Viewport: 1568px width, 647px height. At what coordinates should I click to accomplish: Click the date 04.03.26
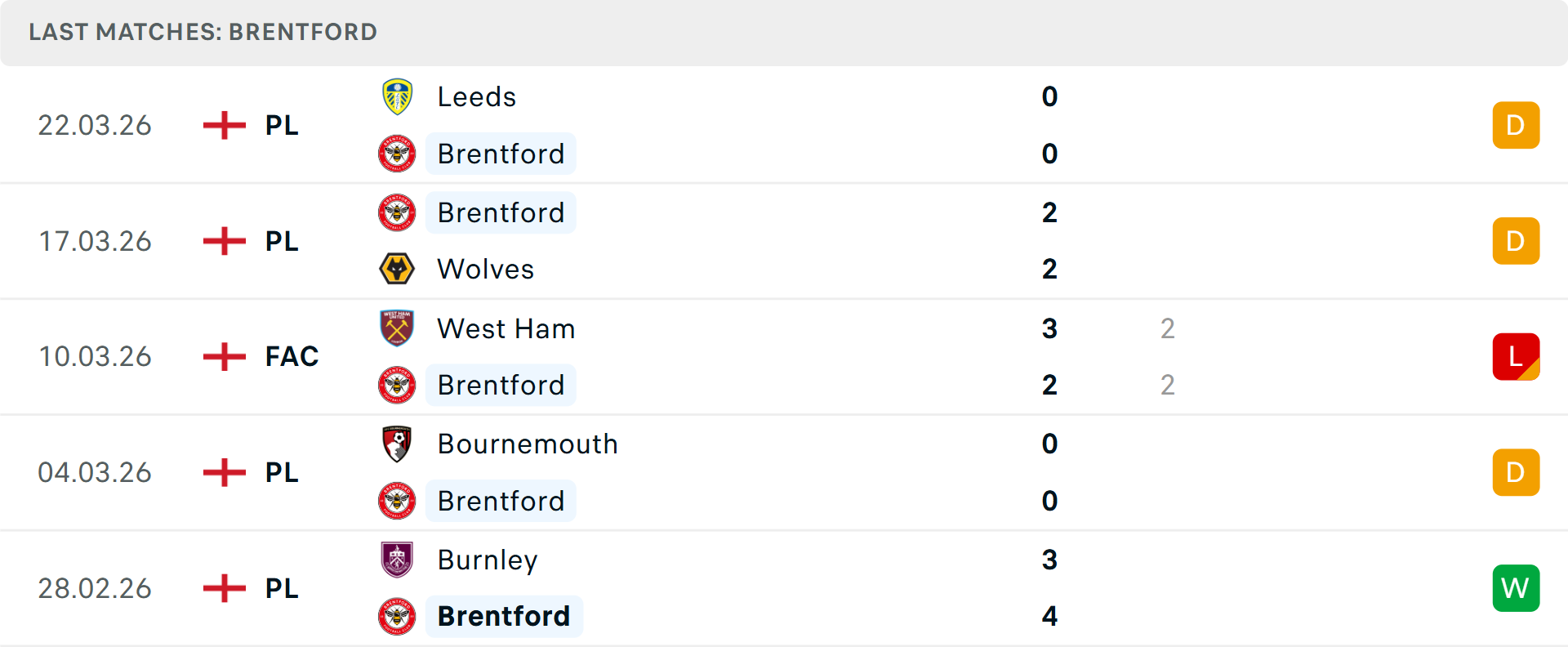[95, 472]
